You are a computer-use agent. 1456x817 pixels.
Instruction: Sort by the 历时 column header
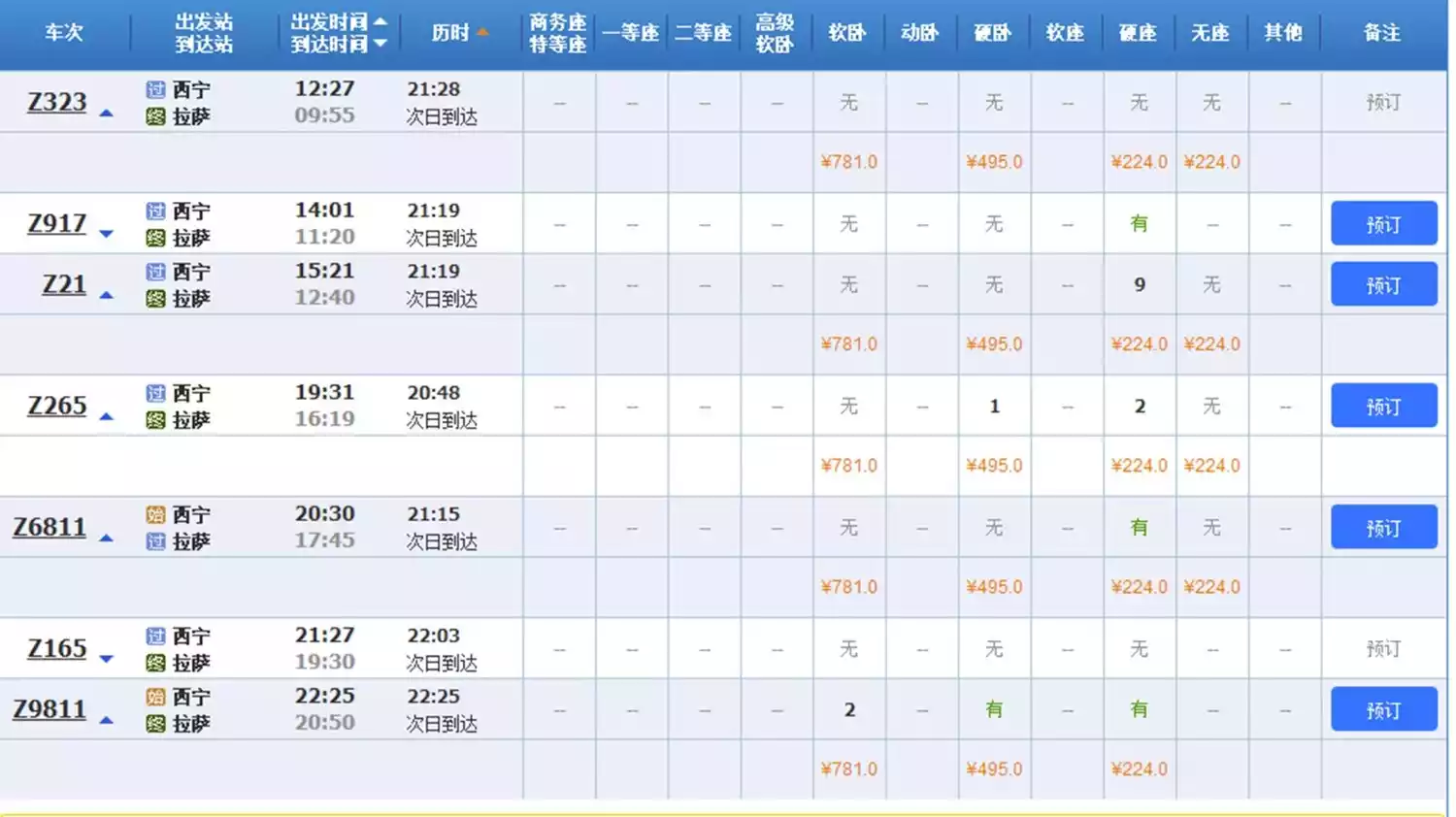(449, 33)
